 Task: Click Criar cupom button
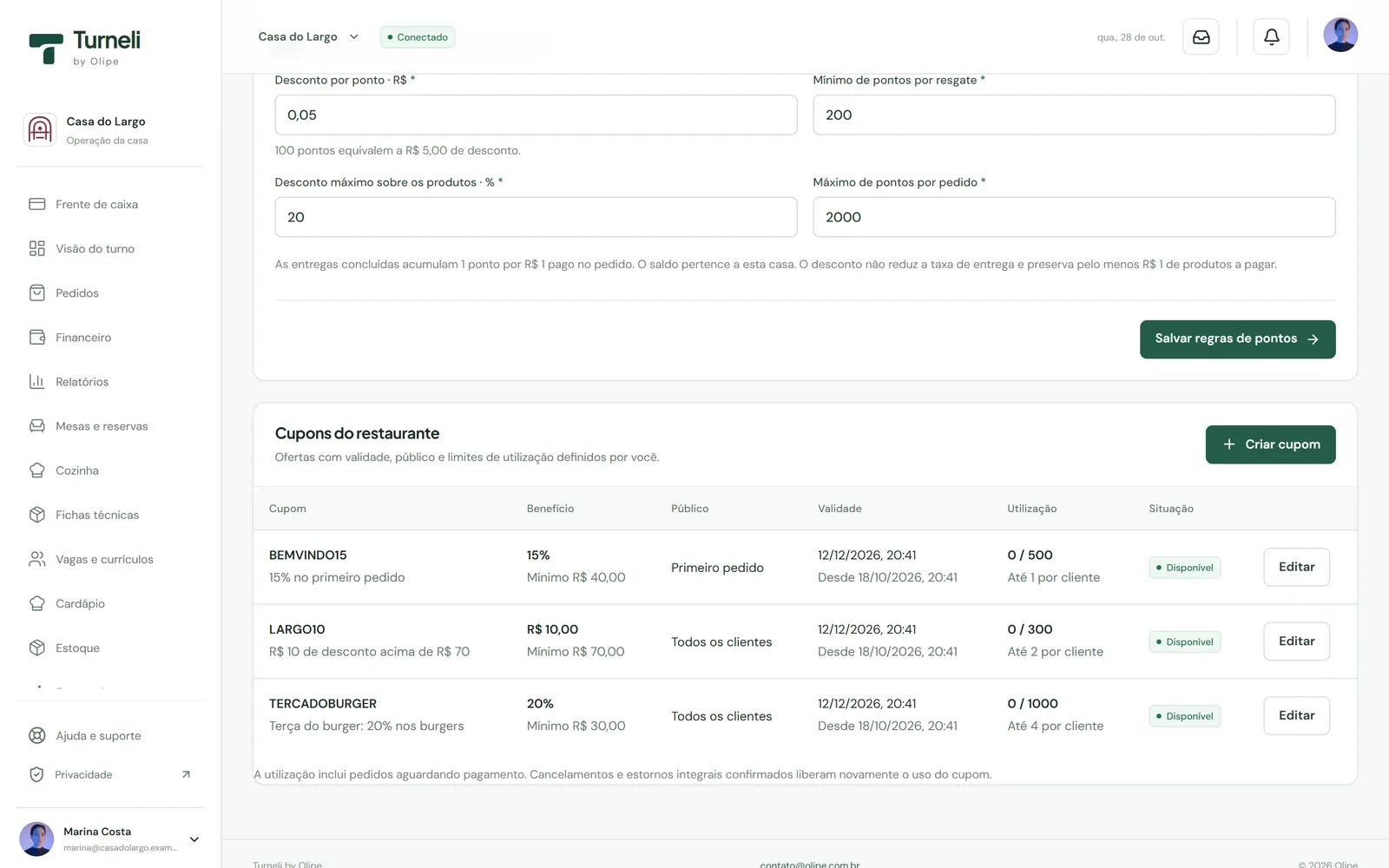tap(1270, 444)
